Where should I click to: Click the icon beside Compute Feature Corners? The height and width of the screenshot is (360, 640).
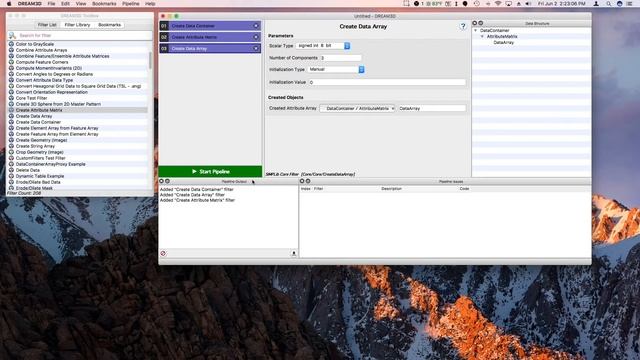(x=11, y=62)
